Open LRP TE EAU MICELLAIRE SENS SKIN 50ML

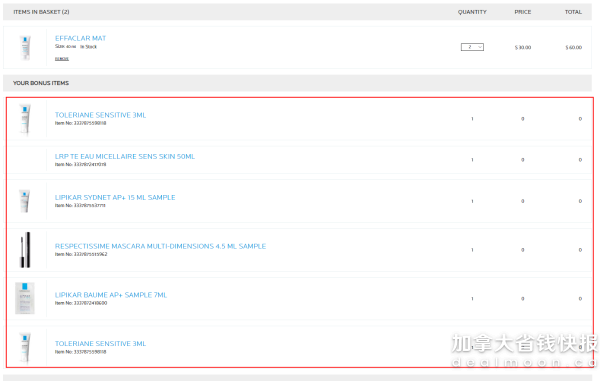(x=125, y=156)
